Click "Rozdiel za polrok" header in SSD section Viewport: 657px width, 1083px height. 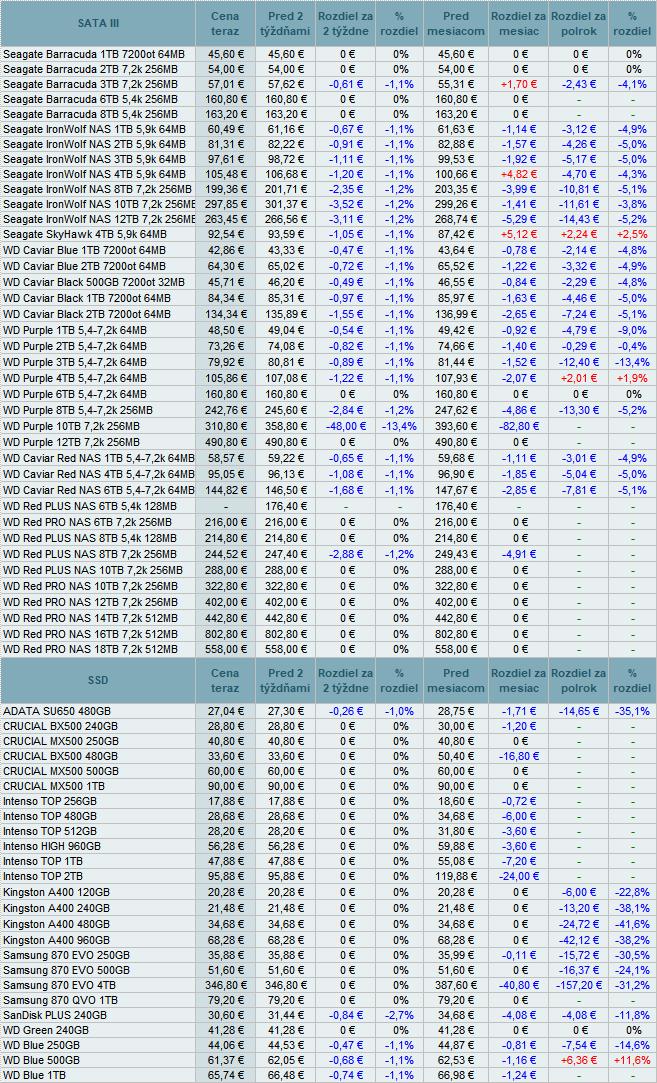pyautogui.click(x=578, y=680)
